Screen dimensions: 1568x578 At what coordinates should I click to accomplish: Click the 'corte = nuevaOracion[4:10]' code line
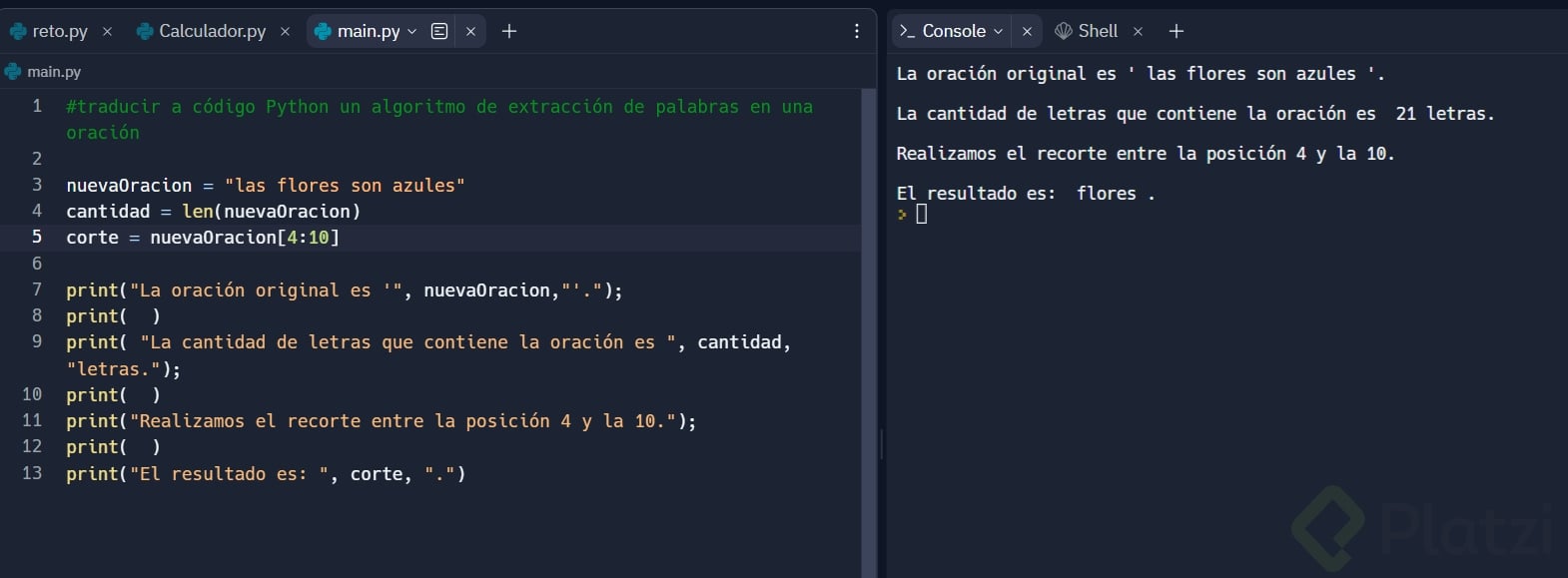[203, 238]
